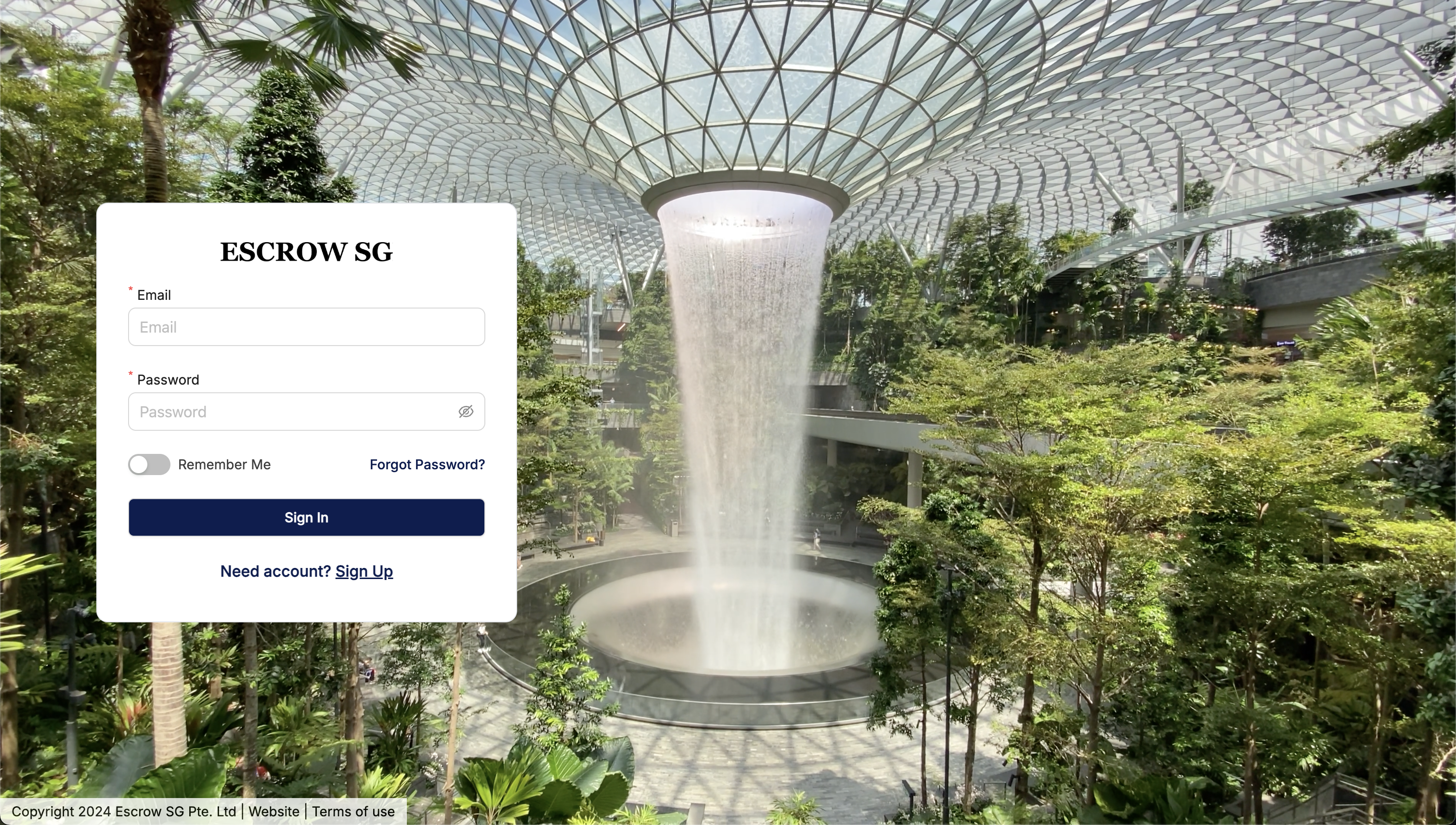
Task: Click the Email field label
Action: [154, 295]
